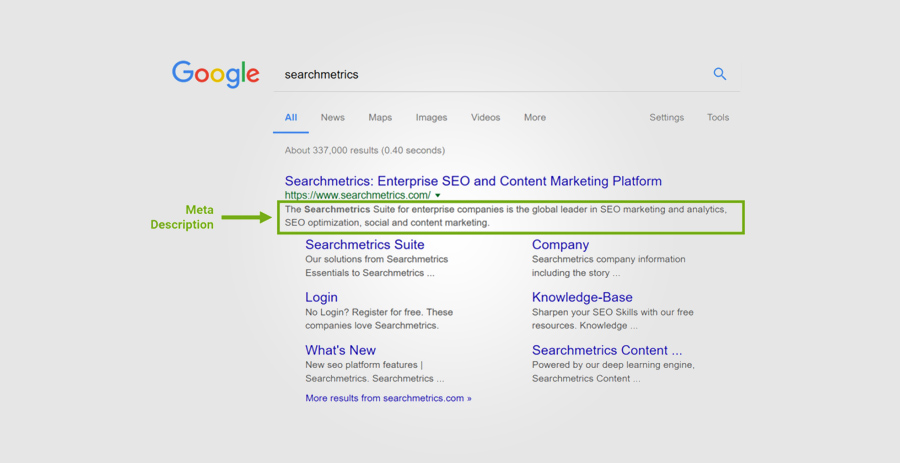Open the Company sitelink

(x=560, y=245)
